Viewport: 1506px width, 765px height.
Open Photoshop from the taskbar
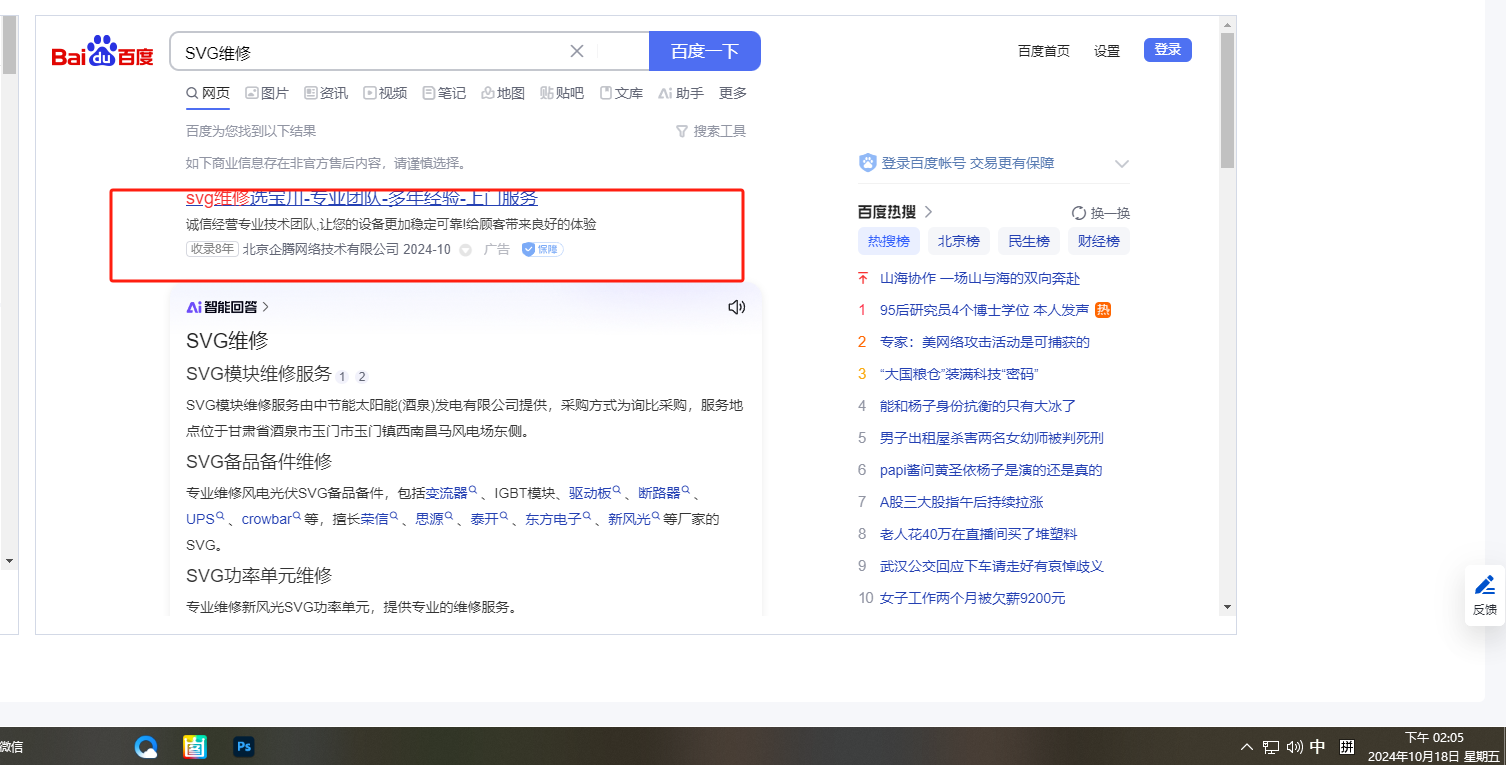pyautogui.click(x=243, y=746)
